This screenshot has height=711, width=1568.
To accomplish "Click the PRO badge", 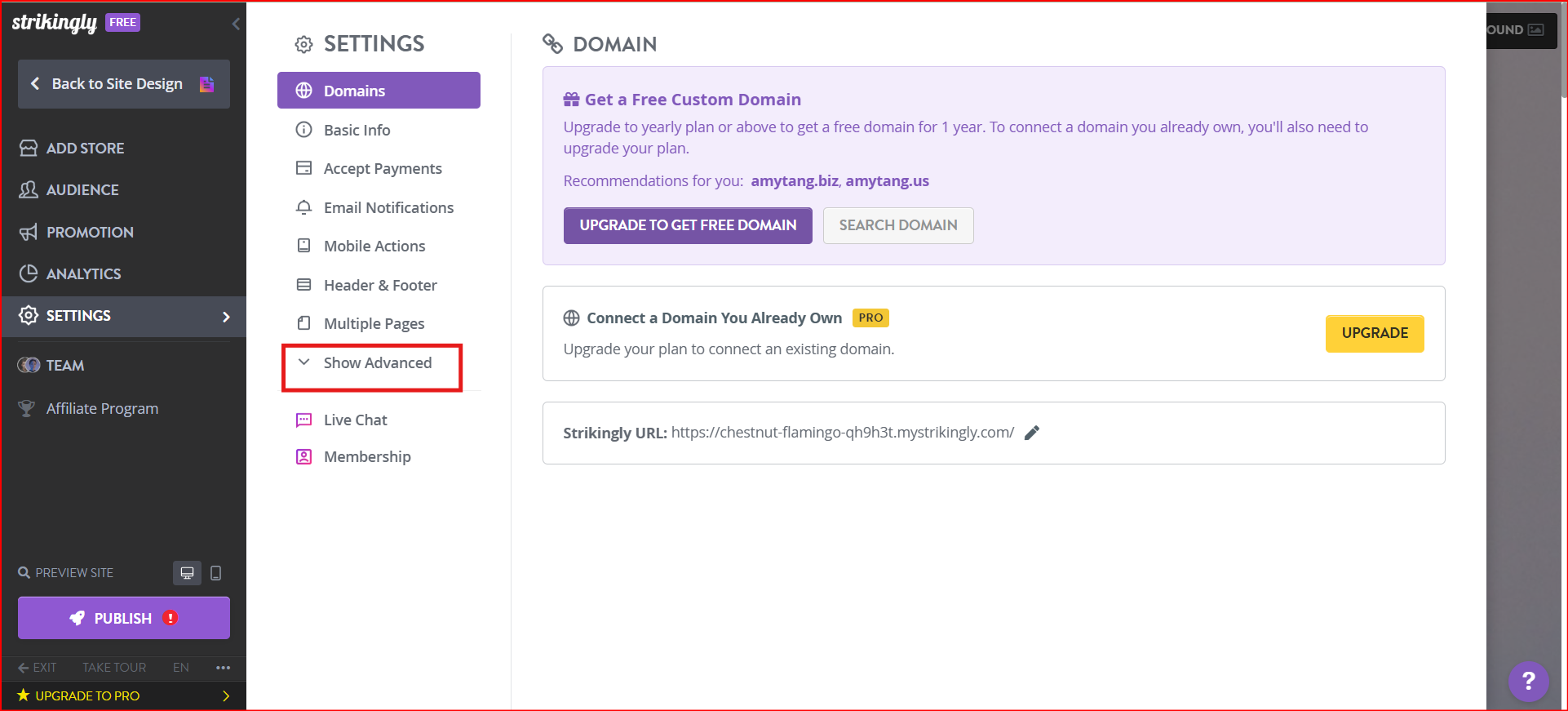I will (870, 318).
